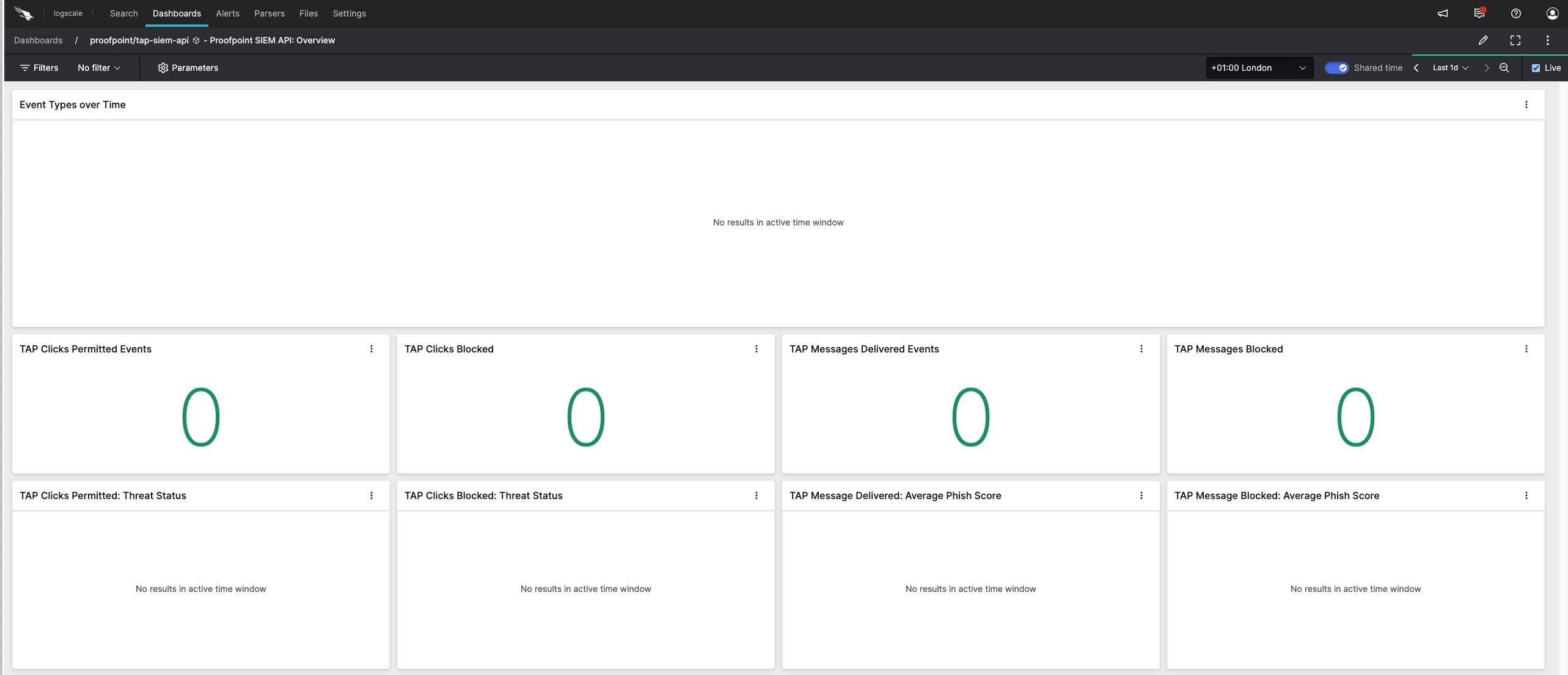Enter fullscreen mode via the expand icon
The height and width of the screenshot is (675, 1568).
tap(1515, 40)
